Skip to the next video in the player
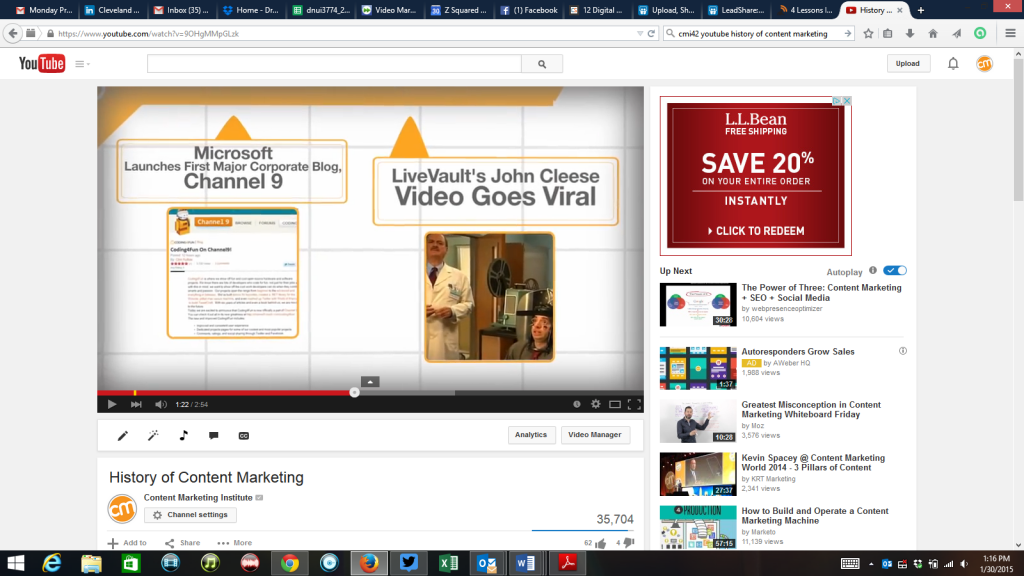The height and width of the screenshot is (576, 1024). (x=136, y=404)
